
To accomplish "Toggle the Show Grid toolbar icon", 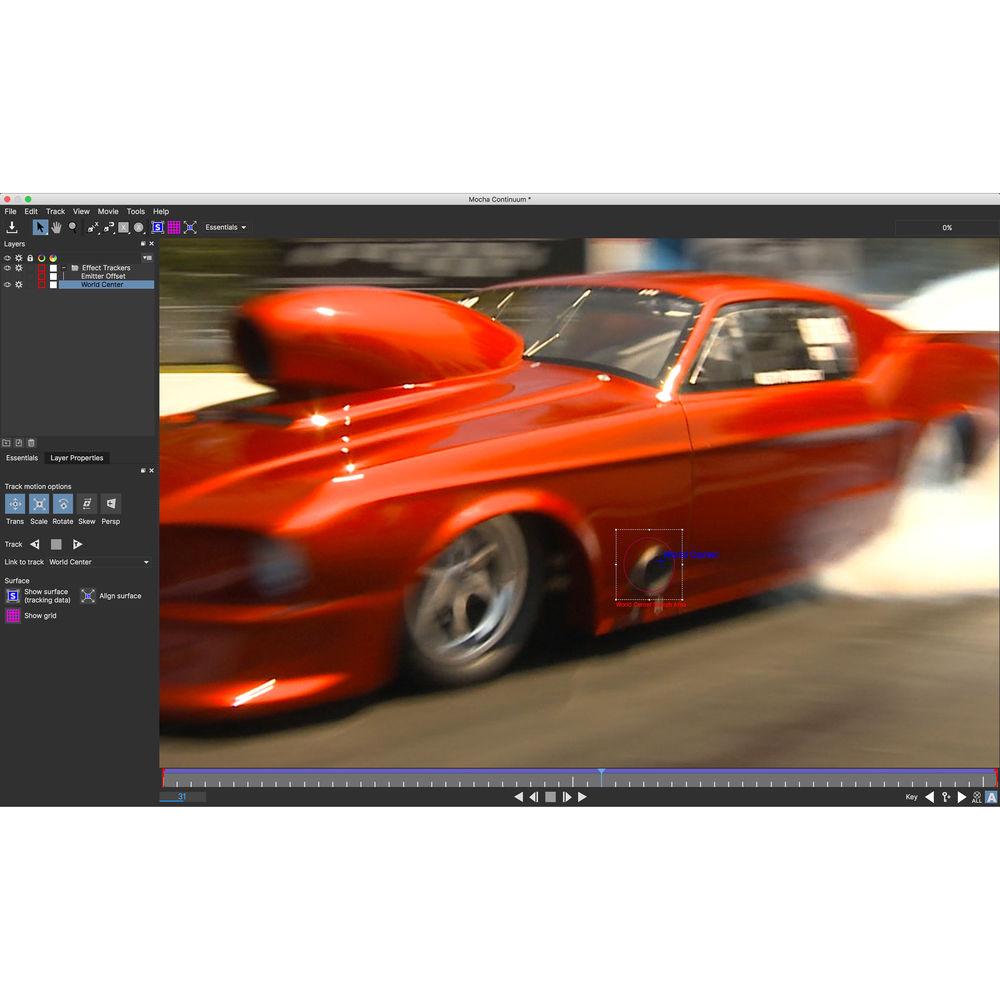I will 173,227.
